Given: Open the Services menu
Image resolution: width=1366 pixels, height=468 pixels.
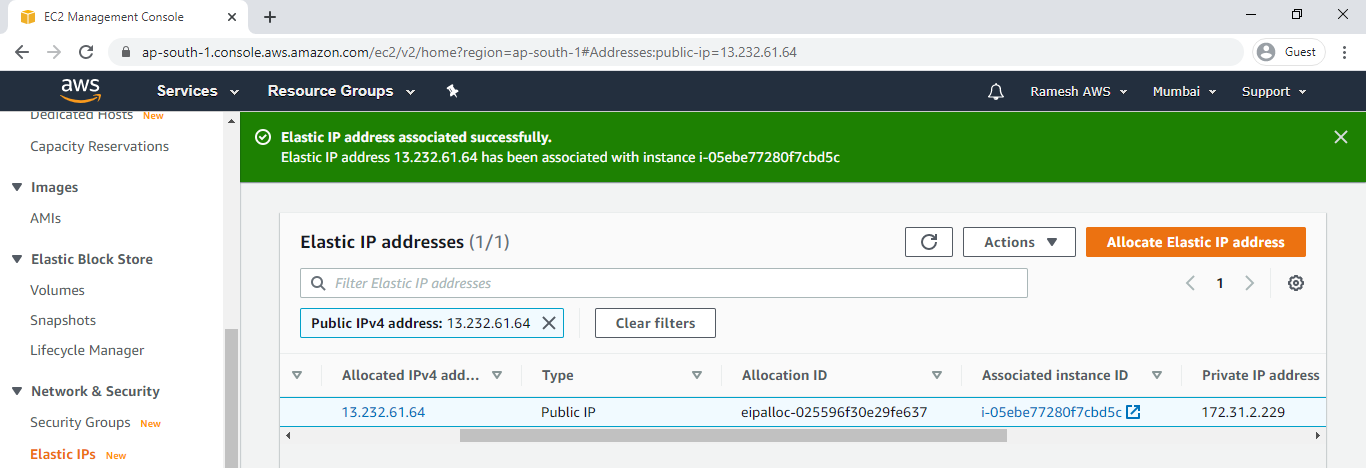Looking at the screenshot, I should (198, 91).
